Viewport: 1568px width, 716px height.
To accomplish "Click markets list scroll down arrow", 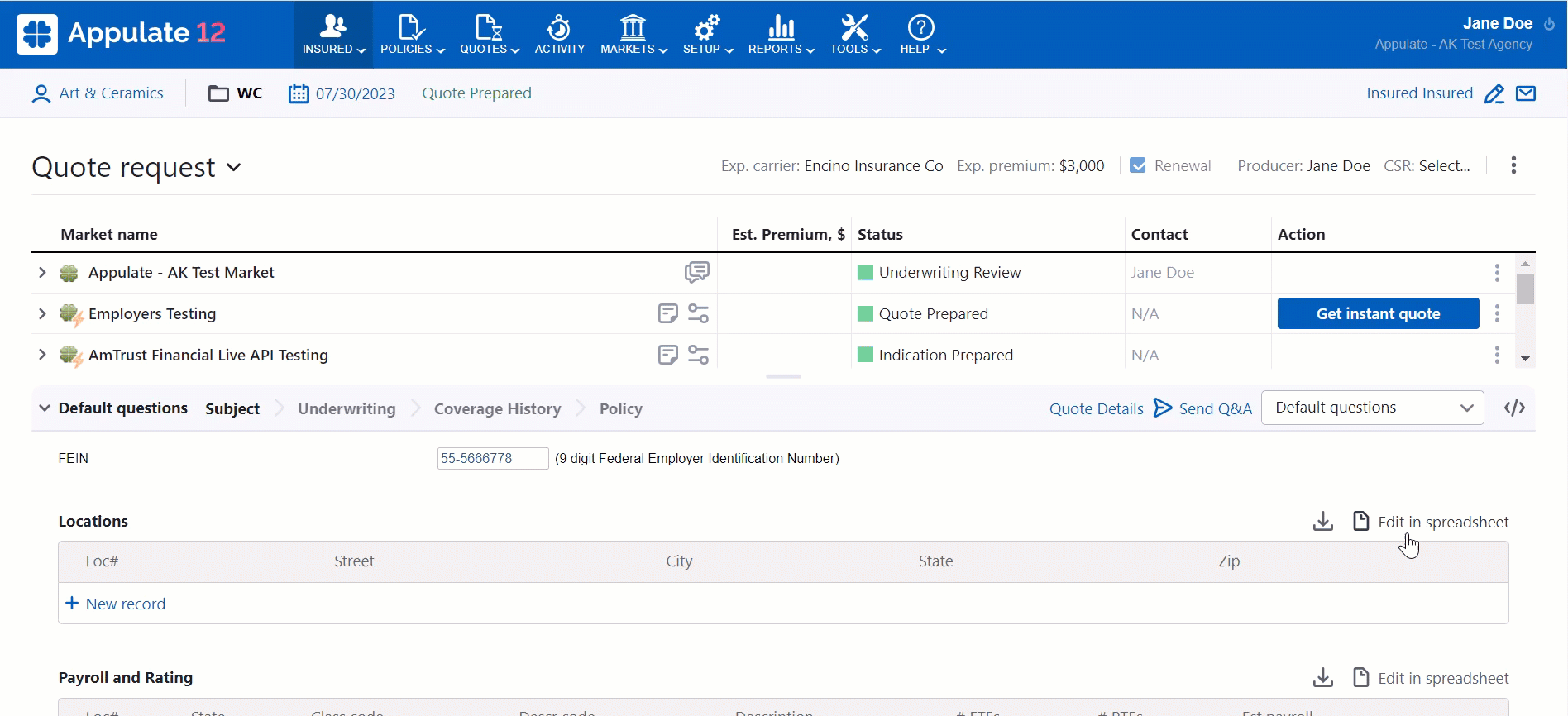I will click(1525, 359).
